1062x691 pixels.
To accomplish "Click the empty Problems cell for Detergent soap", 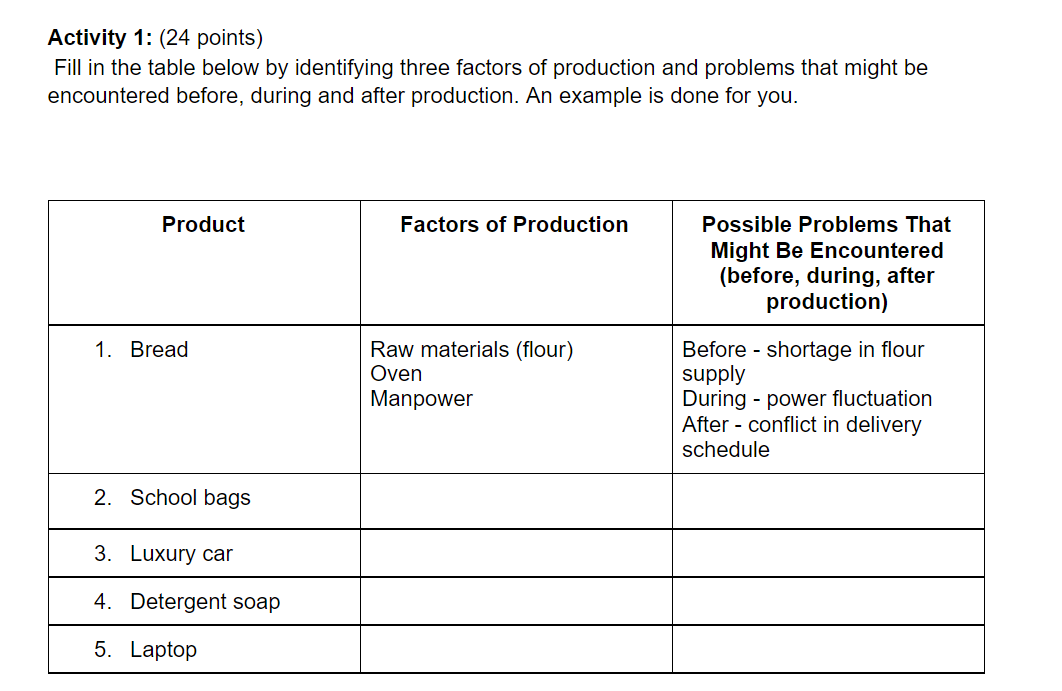I will [828, 601].
